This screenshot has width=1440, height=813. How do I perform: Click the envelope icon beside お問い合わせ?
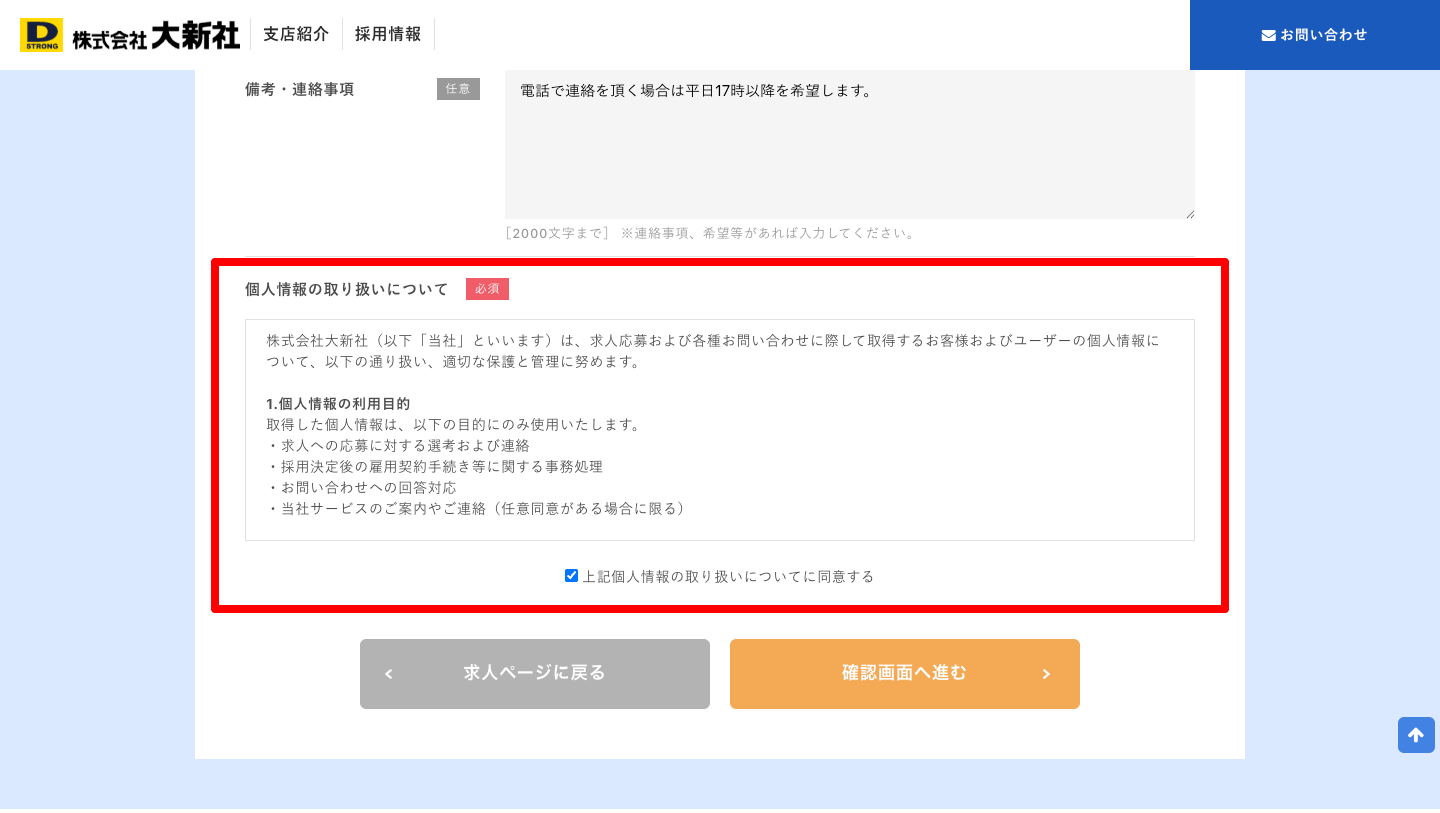pyautogui.click(x=1268, y=35)
